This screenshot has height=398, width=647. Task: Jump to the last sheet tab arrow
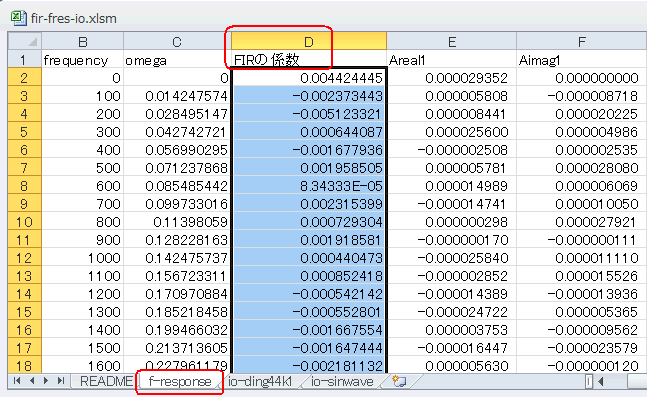tap(61, 381)
